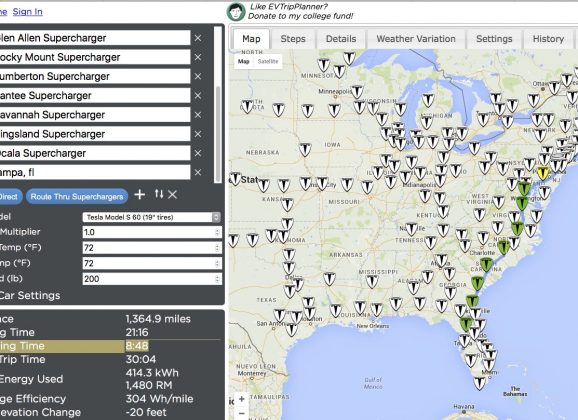Click the green marker in South Carolina
The image size is (578, 420).
(x=486, y=264)
